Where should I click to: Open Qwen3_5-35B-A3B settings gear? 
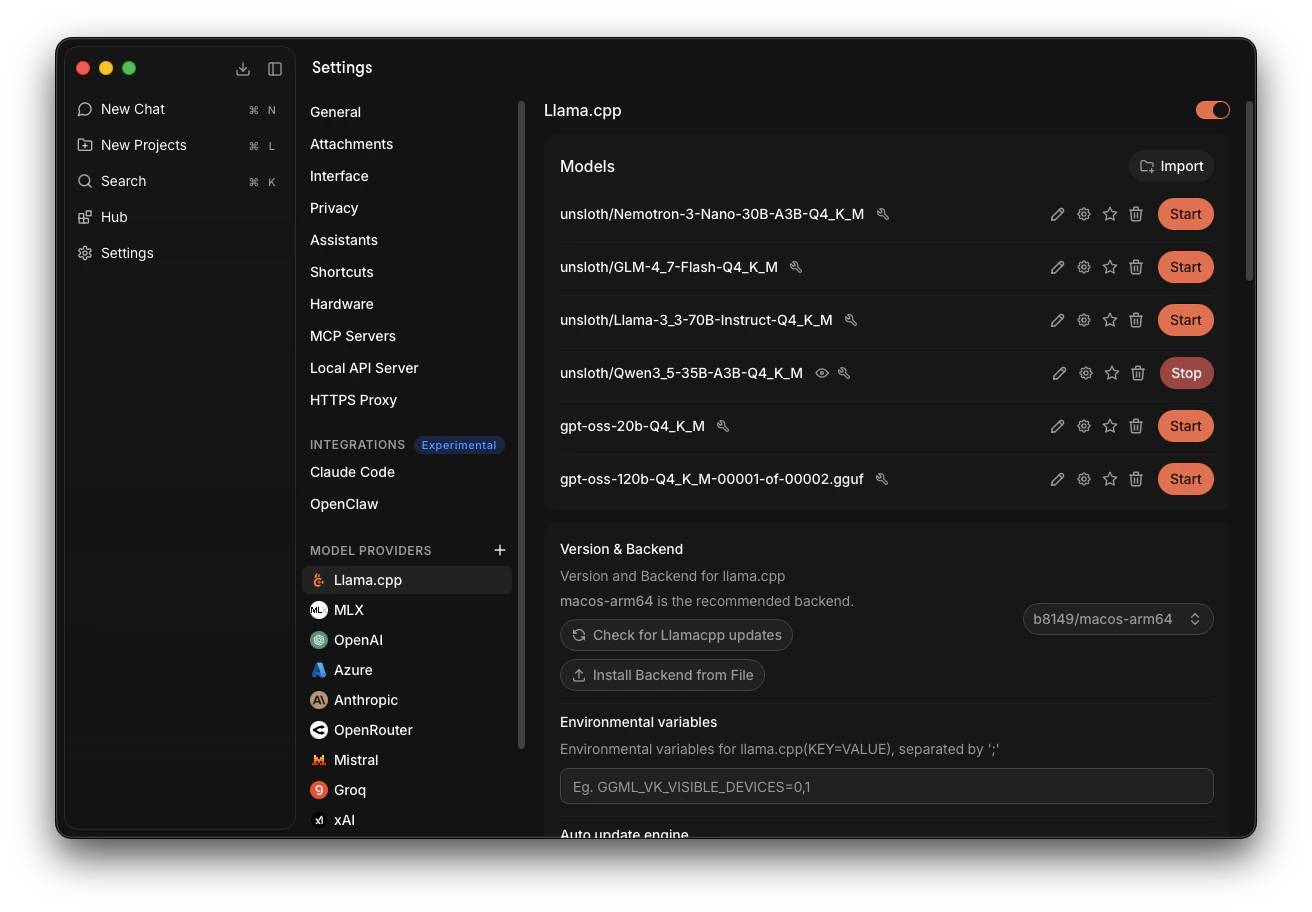(1085, 373)
